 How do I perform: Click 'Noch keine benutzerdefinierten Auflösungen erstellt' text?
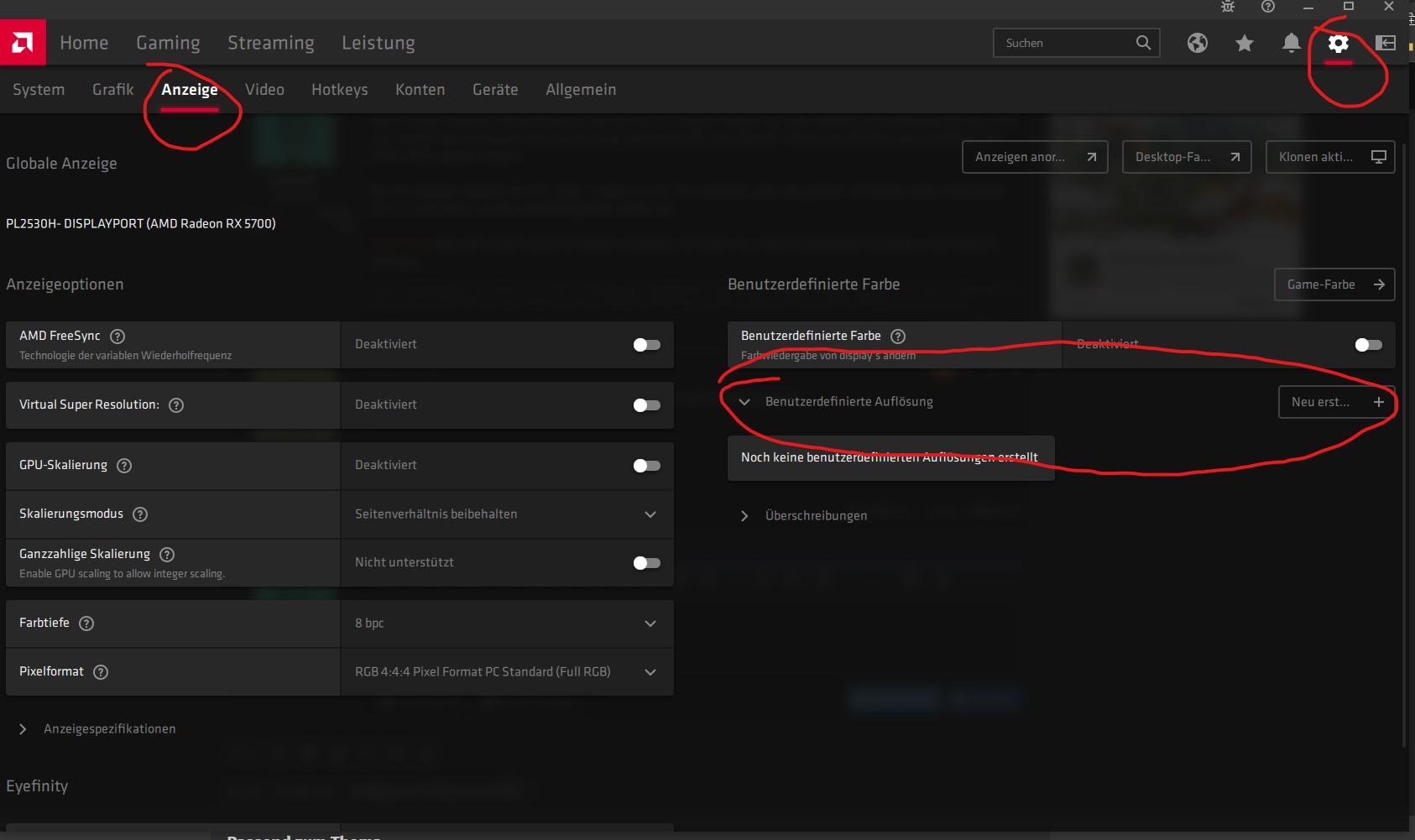tap(890, 457)
